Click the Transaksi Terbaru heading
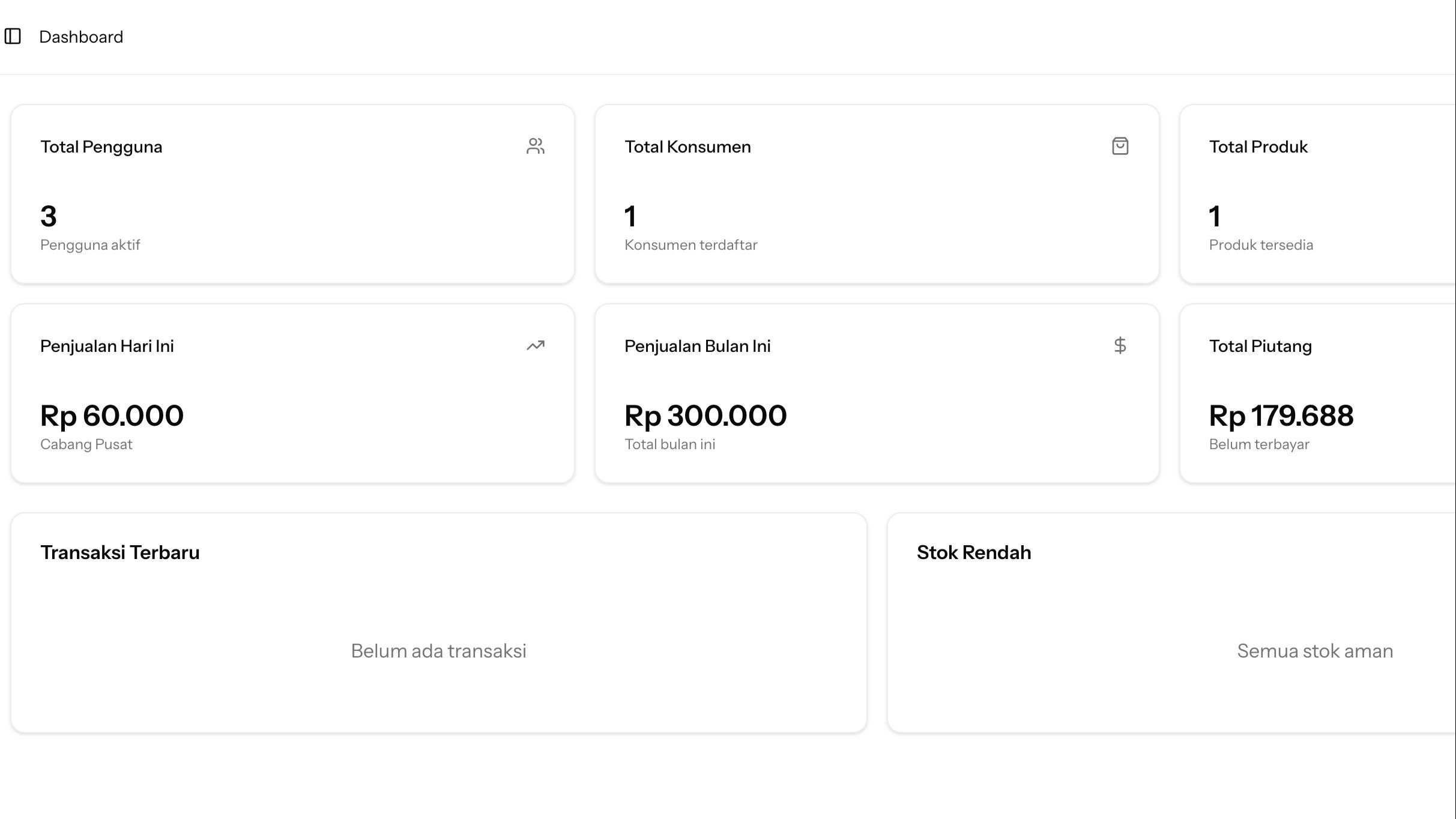1456x819 pixels. (x=119, y=552)
